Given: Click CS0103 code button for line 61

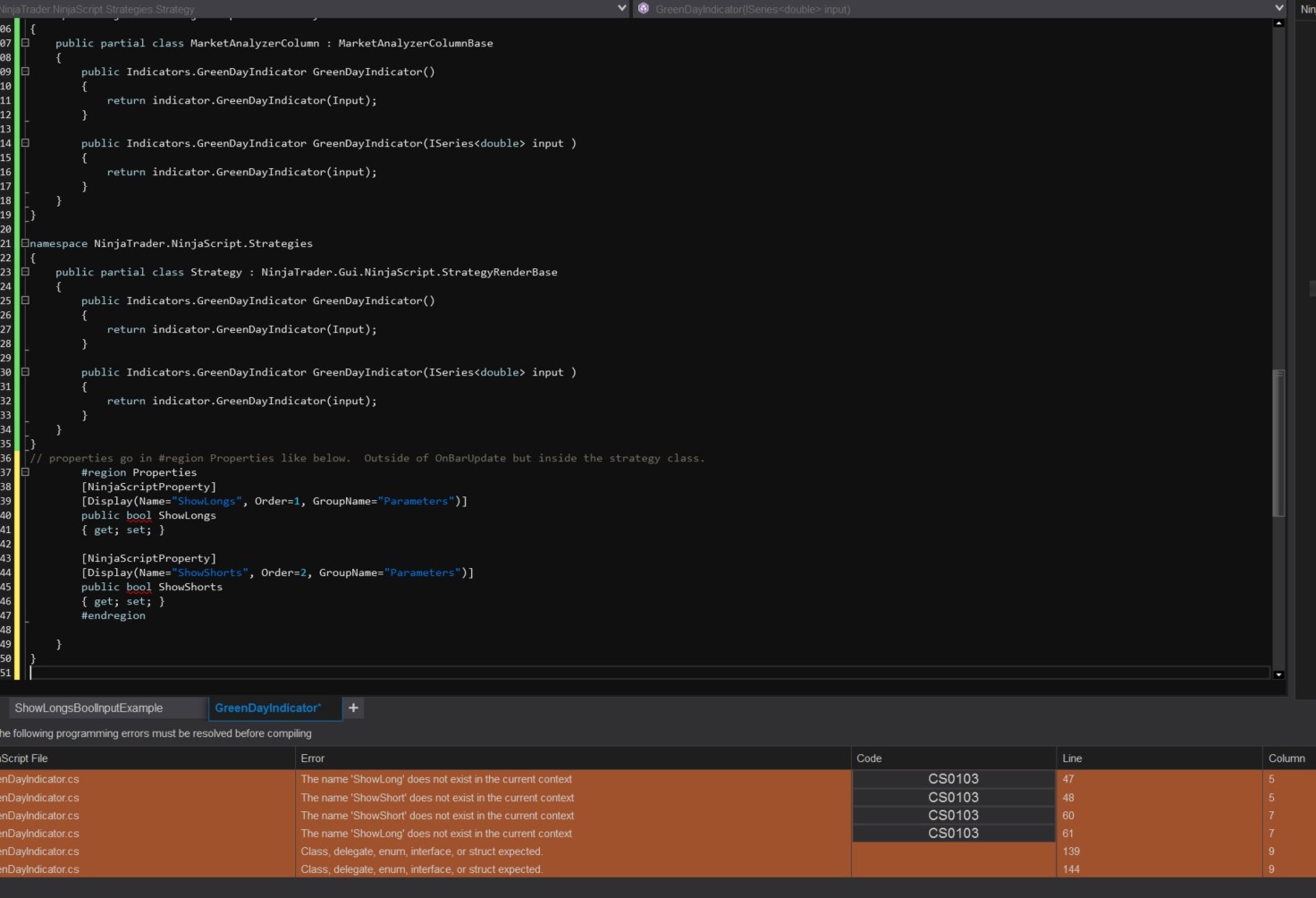Looking at the screenshot, I should click(953, 833).
